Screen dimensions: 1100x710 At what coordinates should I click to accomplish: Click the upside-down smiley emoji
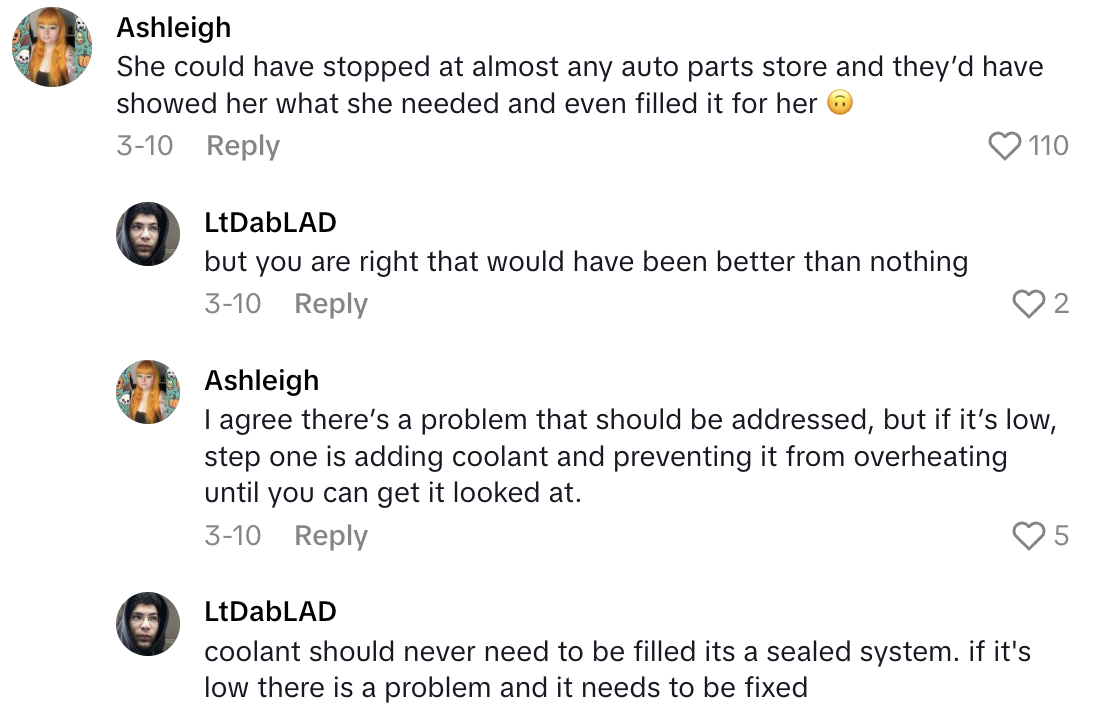click(x=841, y=103)
